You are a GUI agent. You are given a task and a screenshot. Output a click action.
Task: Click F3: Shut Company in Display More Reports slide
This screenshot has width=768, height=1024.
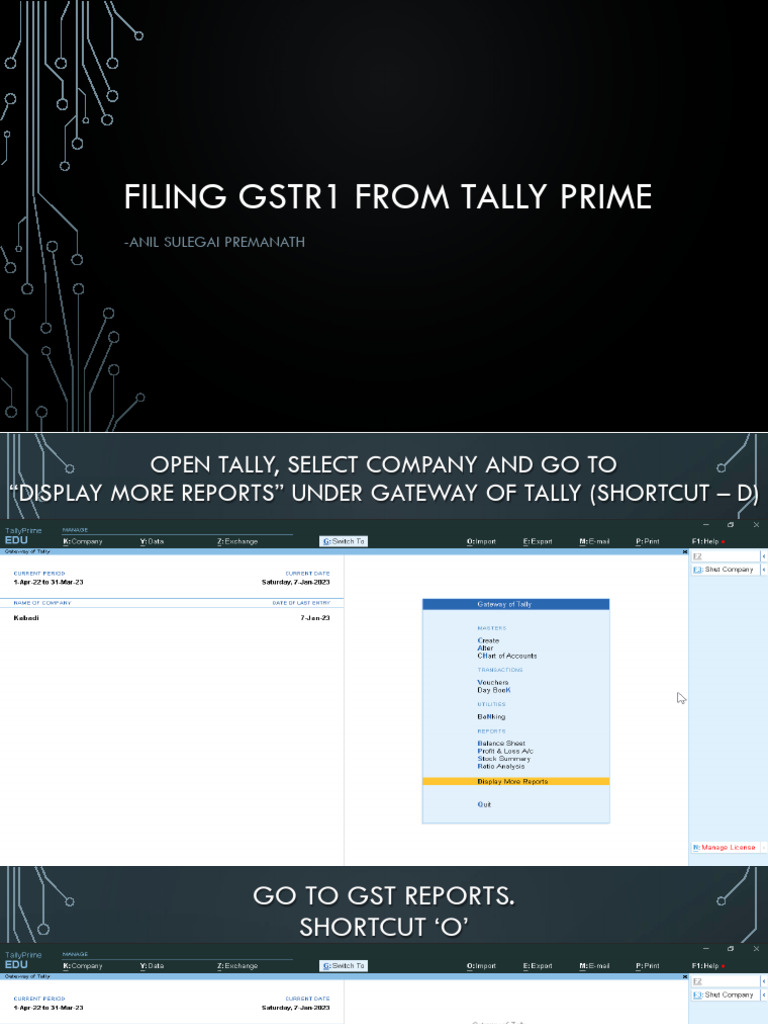click(x=724, y=569)
